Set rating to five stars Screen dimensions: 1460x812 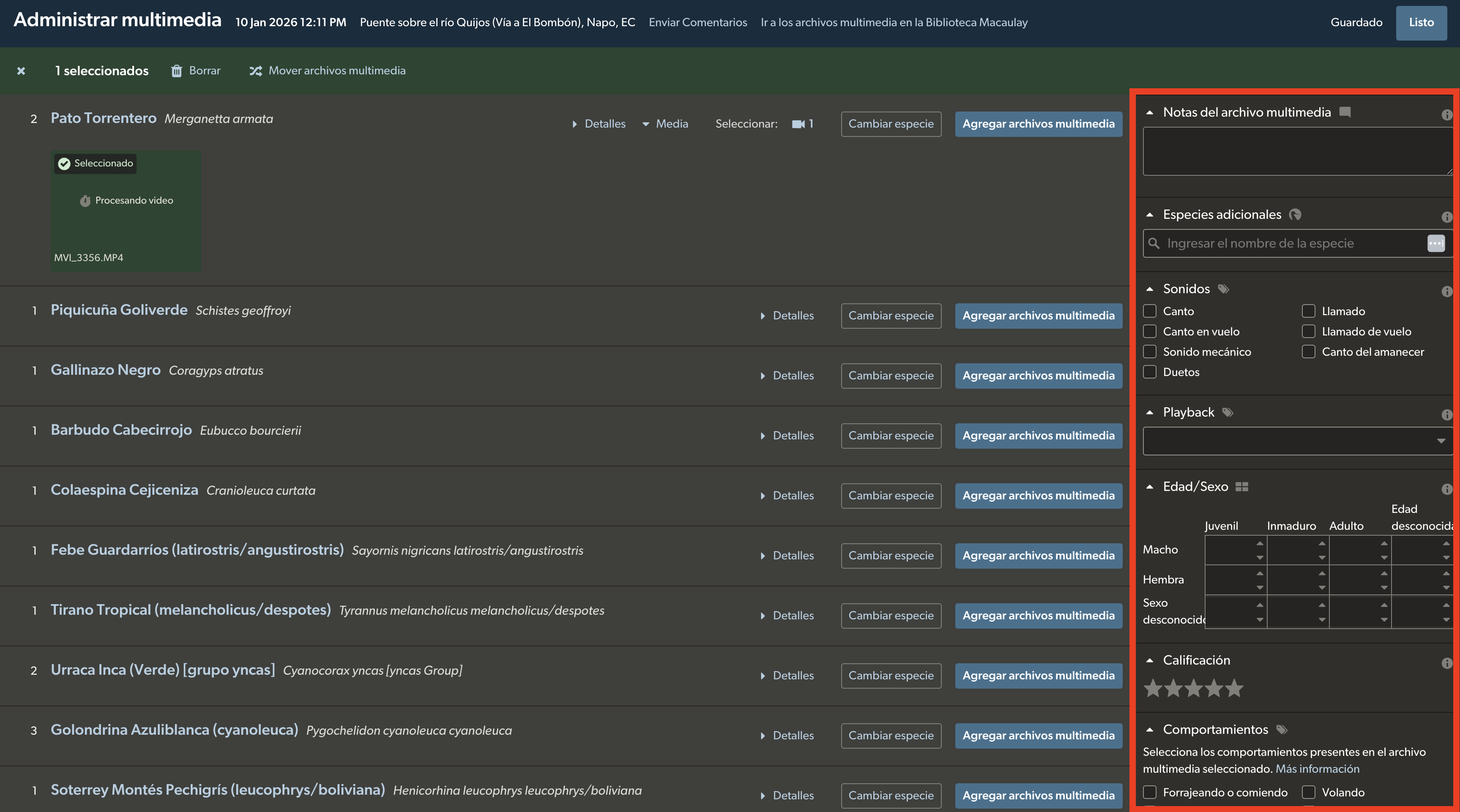pos(1234,689)
